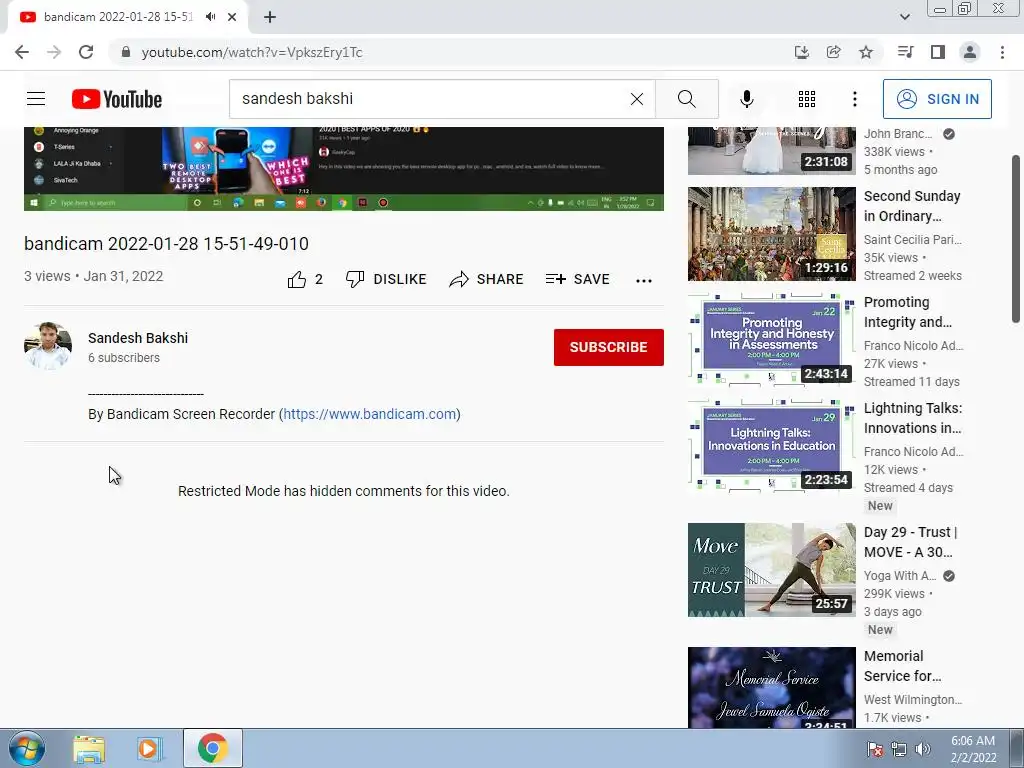This screenshot has height=768, width=1024.
Task: Click the Yoga With A… channel name
Action: tap(900, 575)
